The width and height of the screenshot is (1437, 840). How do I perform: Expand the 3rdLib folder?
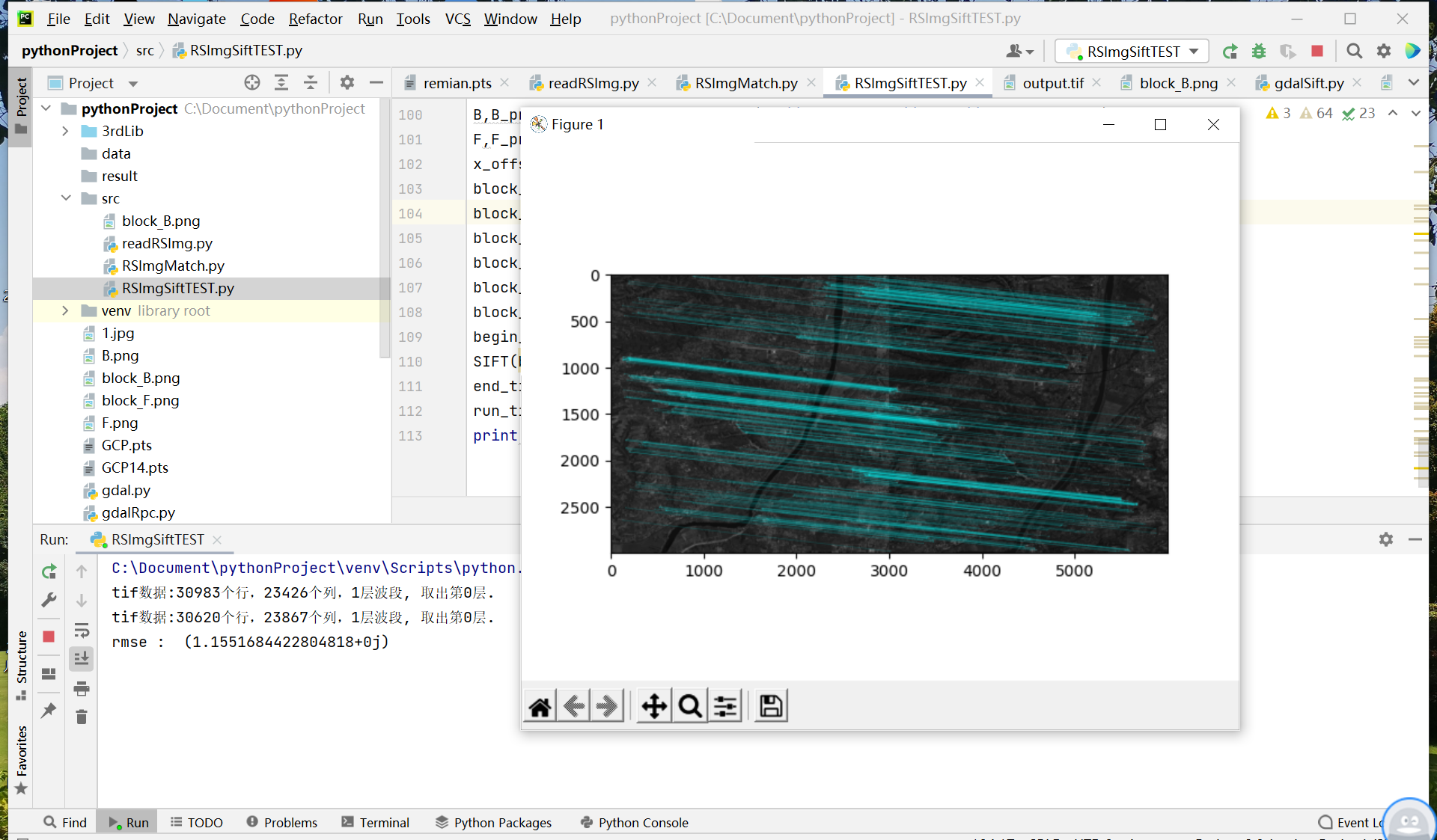(65, 131)
